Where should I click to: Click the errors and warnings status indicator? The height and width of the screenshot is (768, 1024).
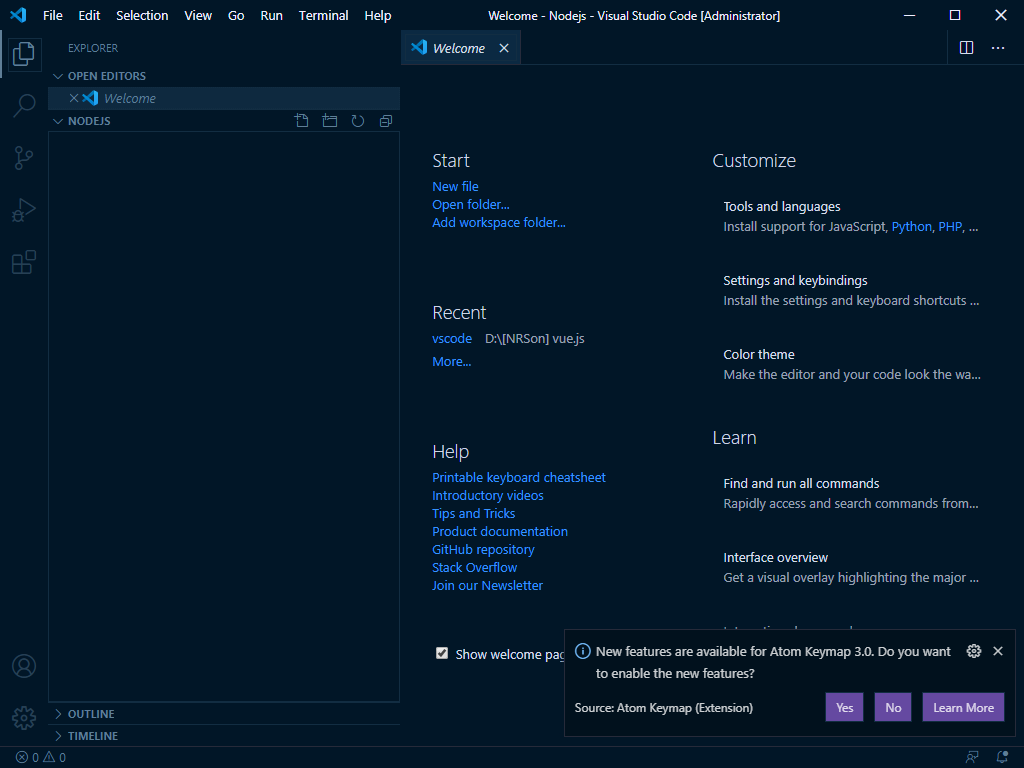click(40, 758)
